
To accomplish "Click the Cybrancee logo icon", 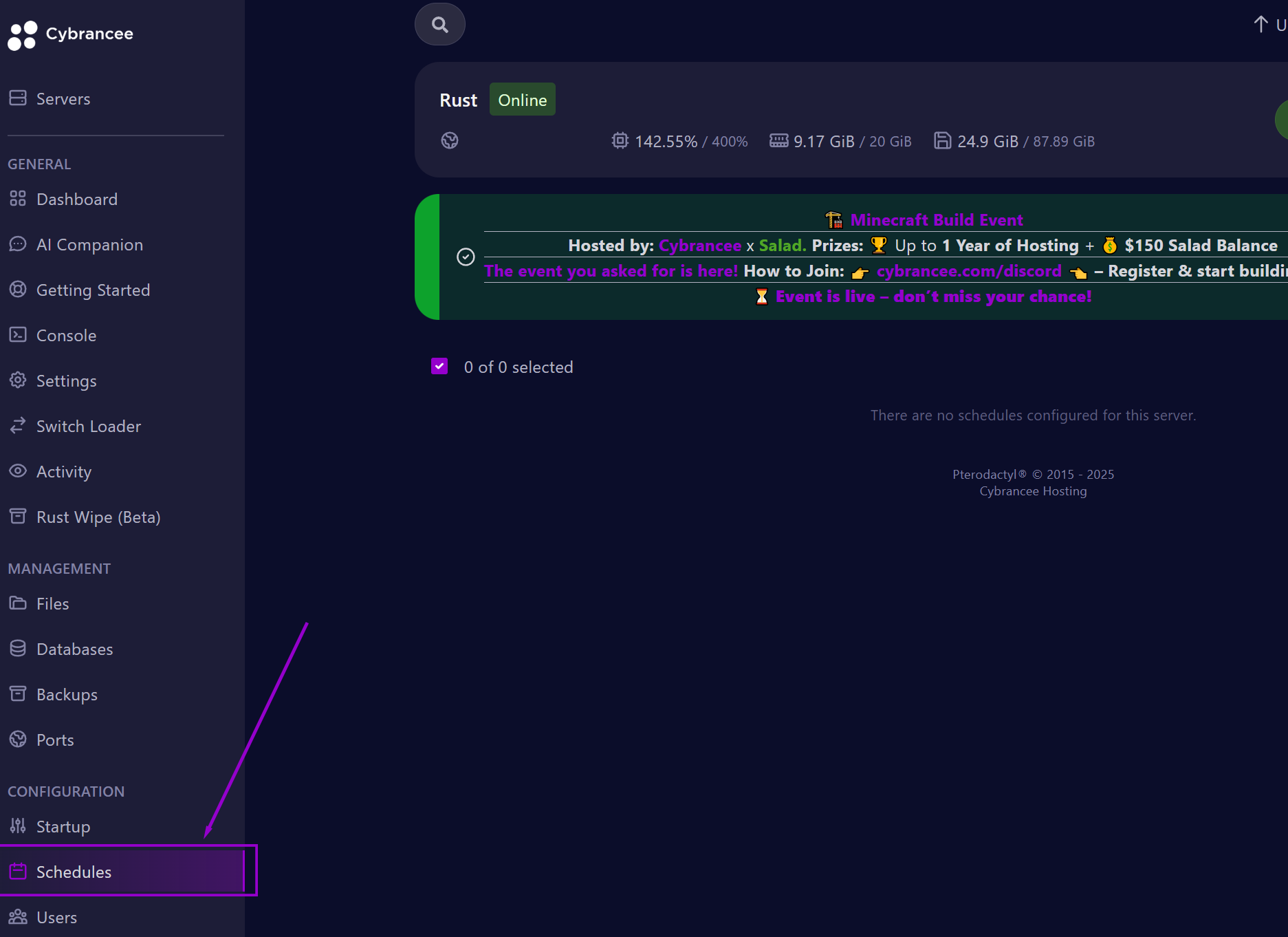I will pyautogui.click(x=22, y=34).
